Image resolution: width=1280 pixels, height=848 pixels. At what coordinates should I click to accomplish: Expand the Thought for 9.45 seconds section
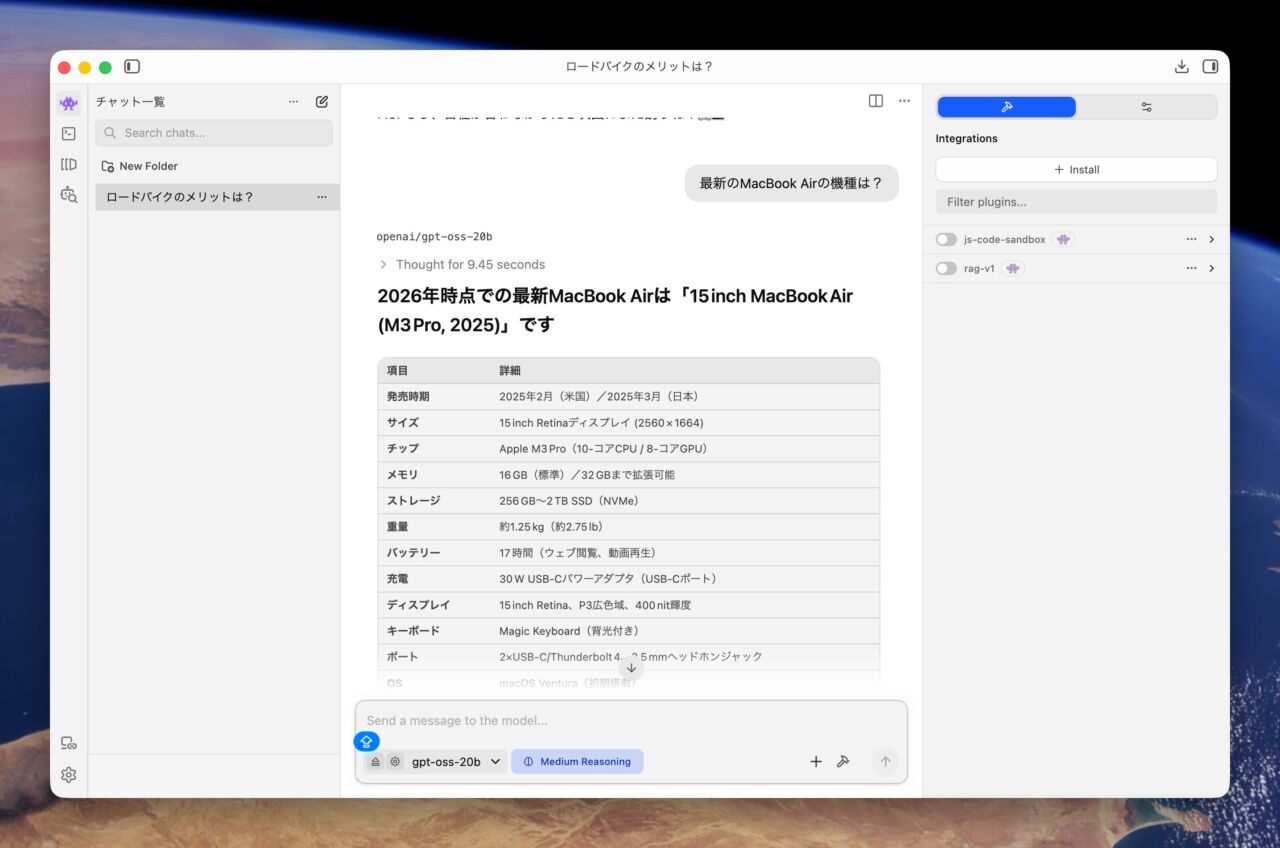click(461, 265)
